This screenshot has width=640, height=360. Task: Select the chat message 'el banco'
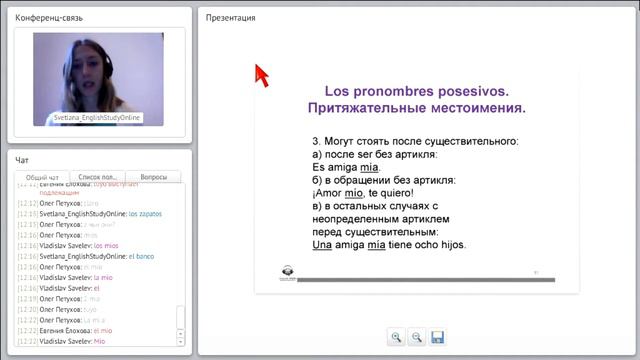pyautogui.click(x=142, y=256)
